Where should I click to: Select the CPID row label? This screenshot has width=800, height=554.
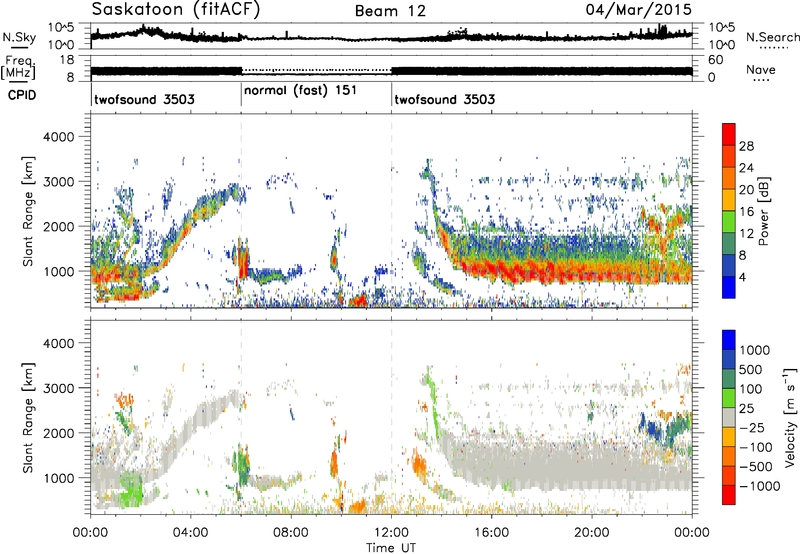(x=22, y=95)
